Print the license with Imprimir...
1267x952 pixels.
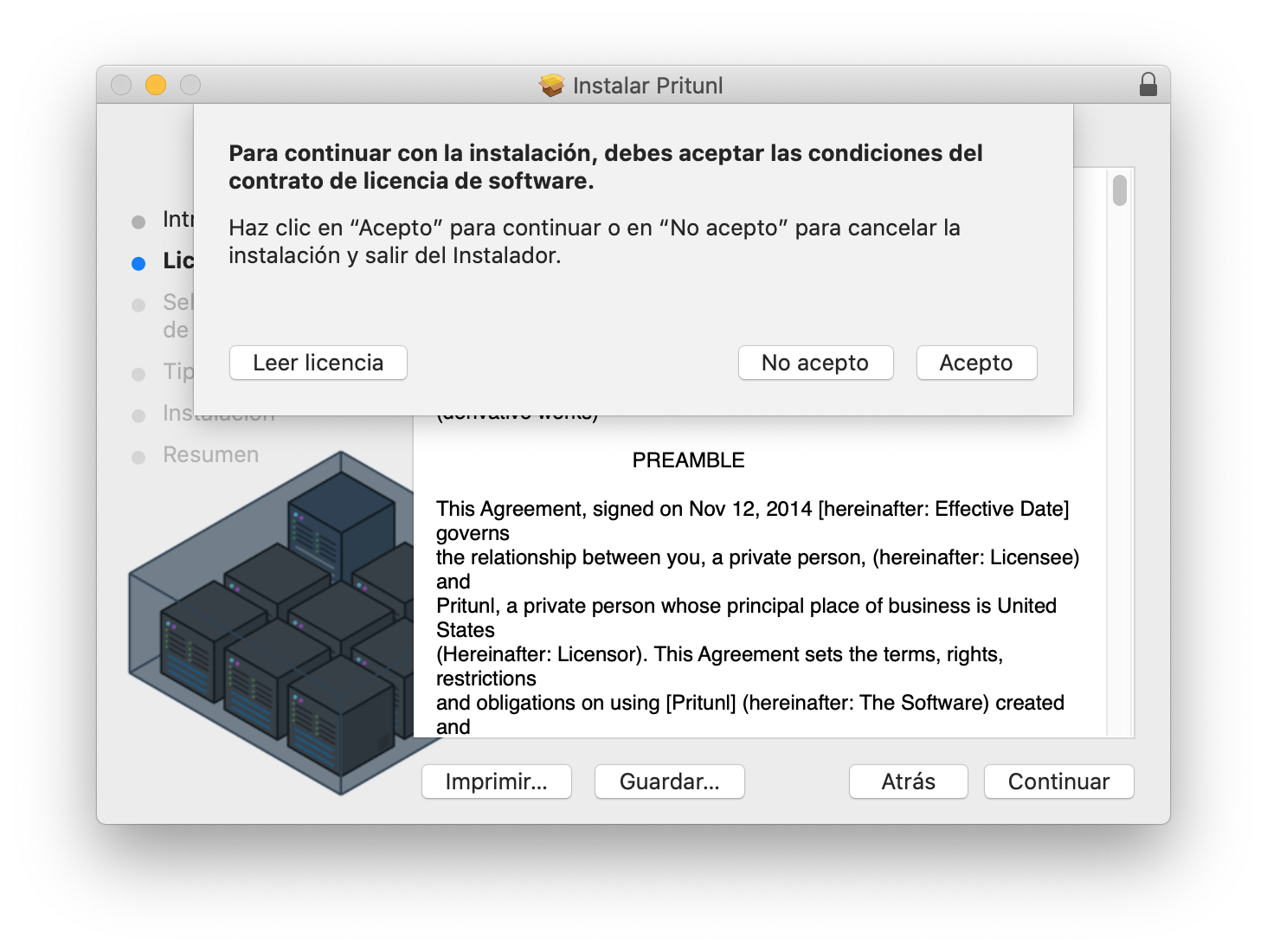[x=496, y=782]
